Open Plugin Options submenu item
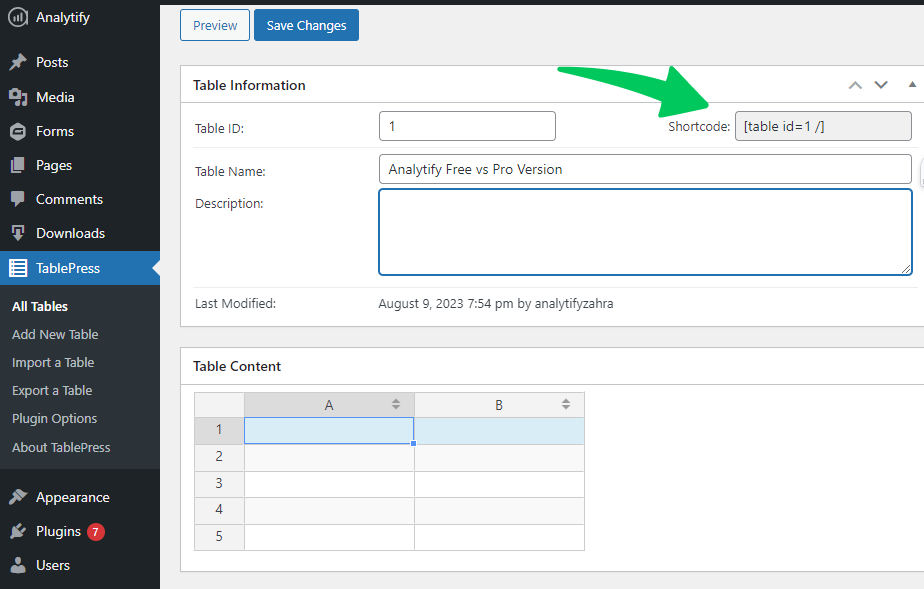Viewport: 924px width, 589px height. pos(55,419)
